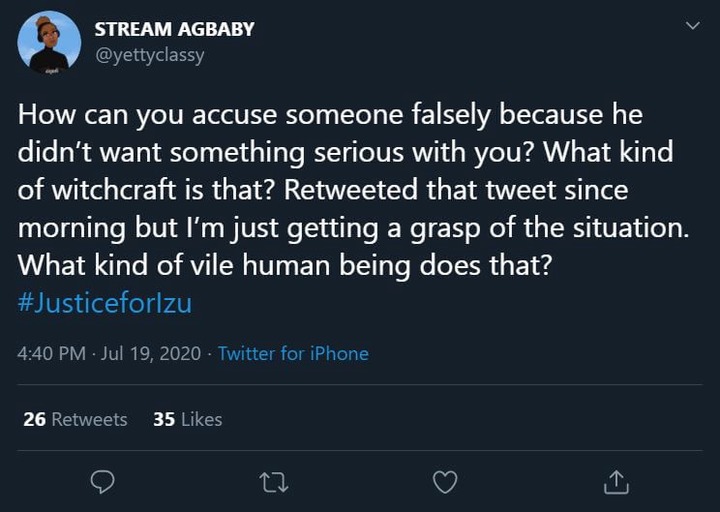Open the #JusticeforIzu hashtag
This screenshot has height=512, width=720.
(x=105, y=304)
